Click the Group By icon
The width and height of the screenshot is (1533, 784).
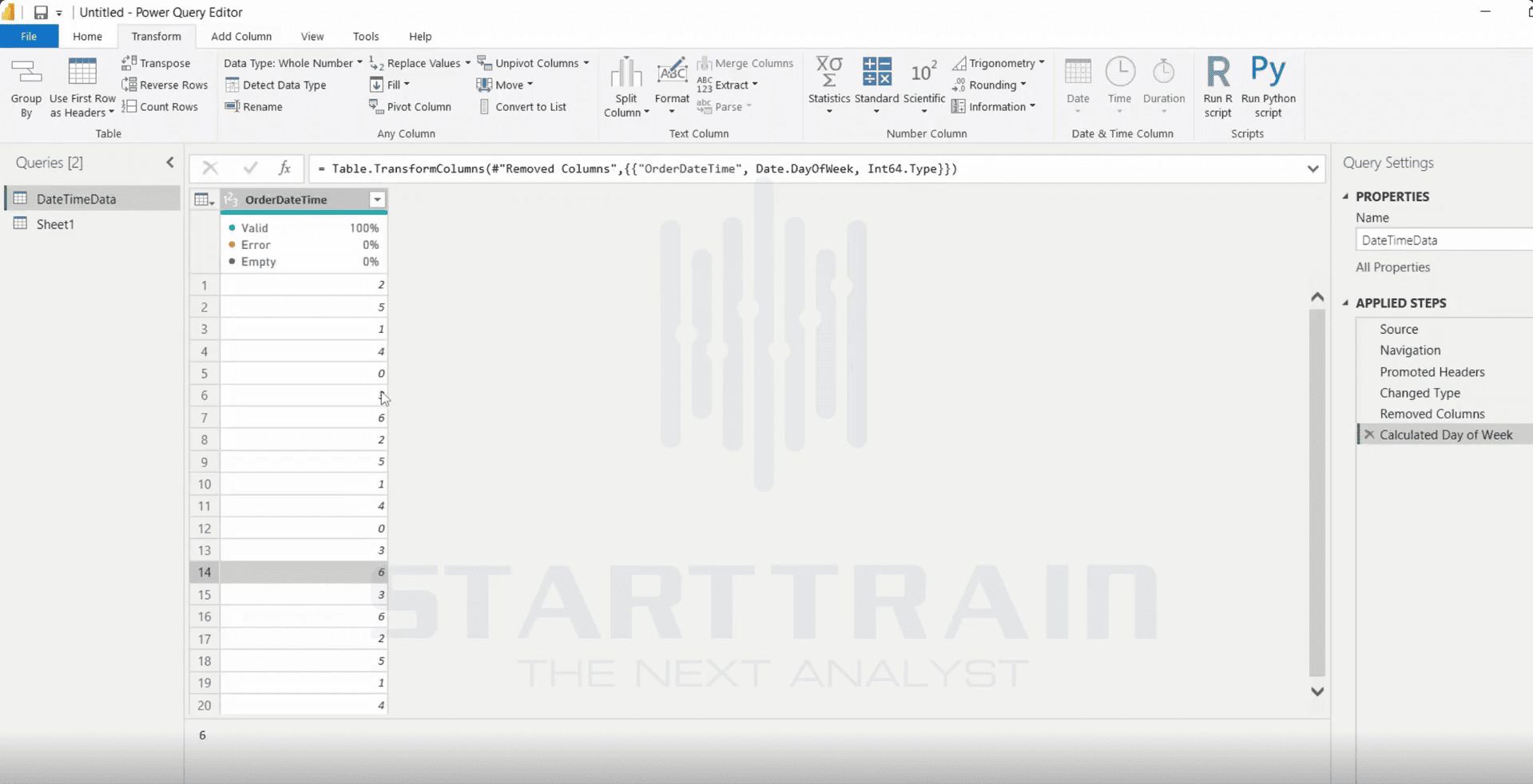(x=26, y=72)
